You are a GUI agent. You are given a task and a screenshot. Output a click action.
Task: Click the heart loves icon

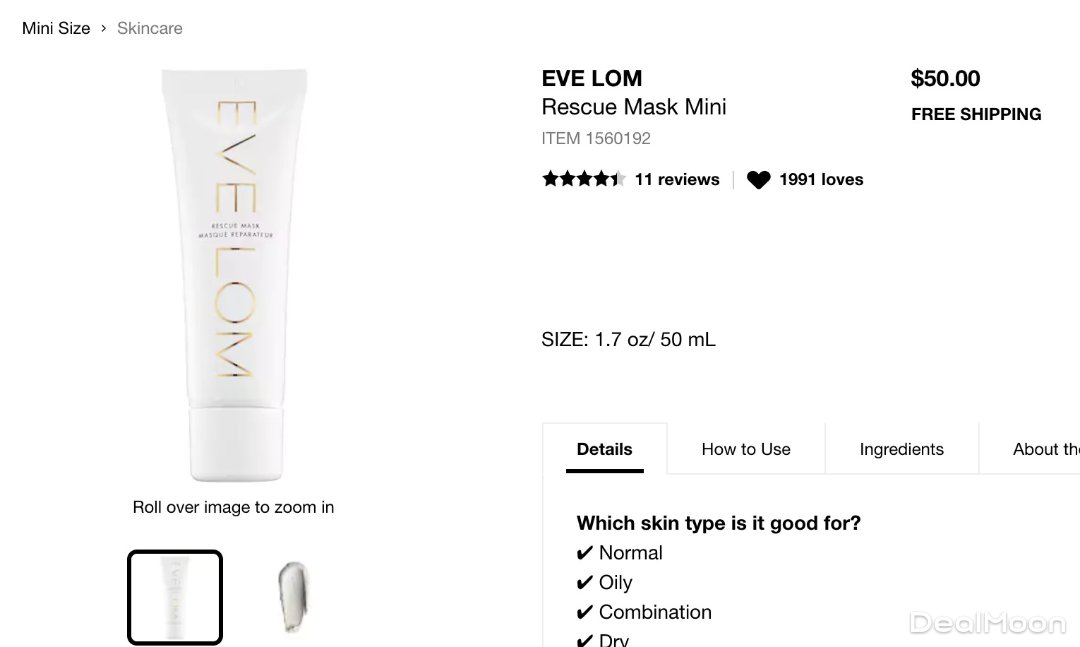pyautogui.click(x=759, y=180)
